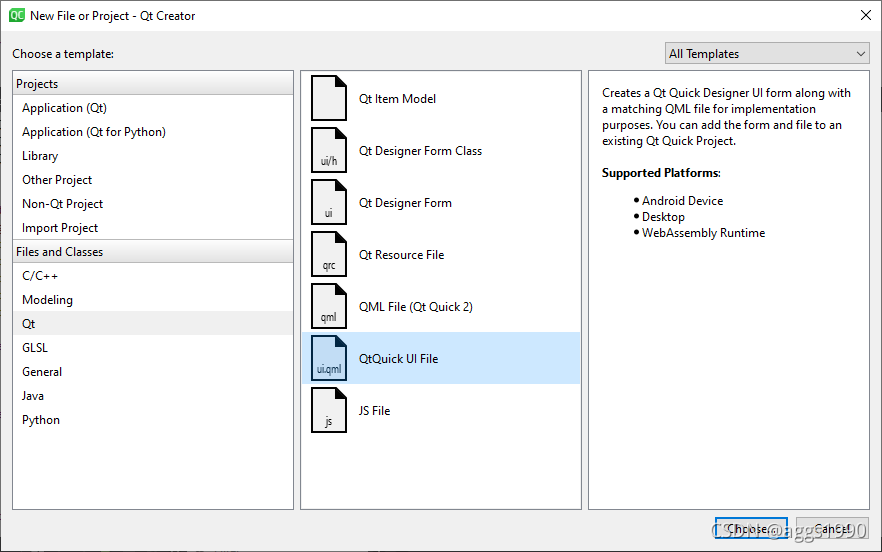Click the ui Qt Designer Form icon

329,203
